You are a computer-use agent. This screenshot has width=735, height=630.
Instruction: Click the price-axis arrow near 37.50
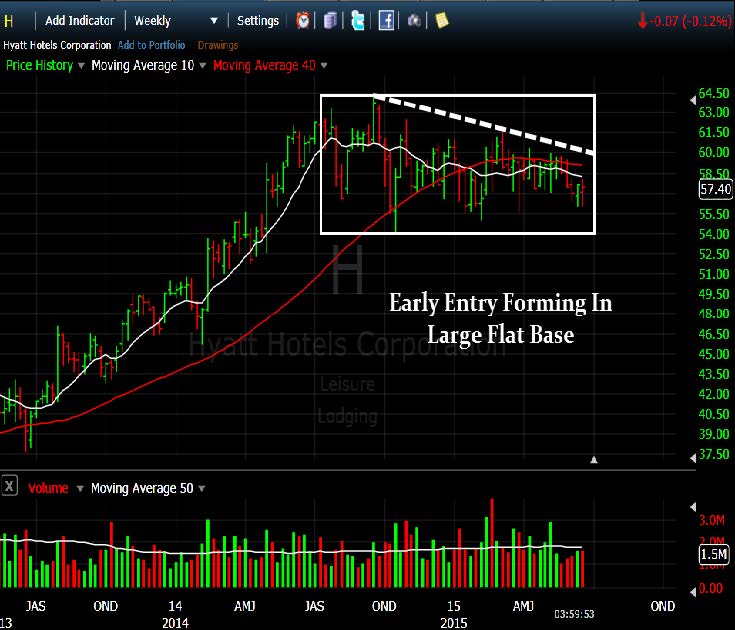[x=693, y=457]
